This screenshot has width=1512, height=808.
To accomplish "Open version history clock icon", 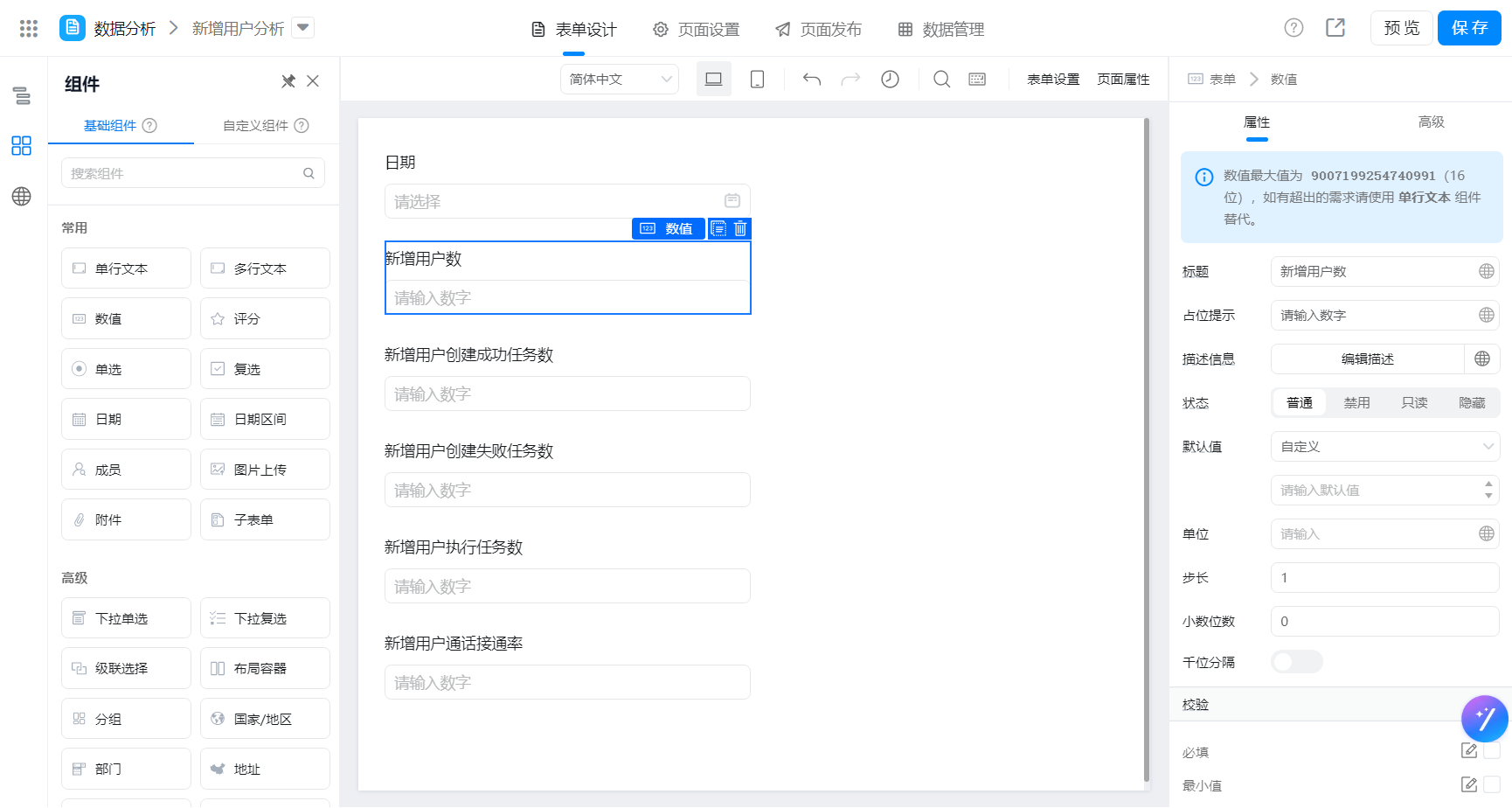I will [x=890, y=80].
